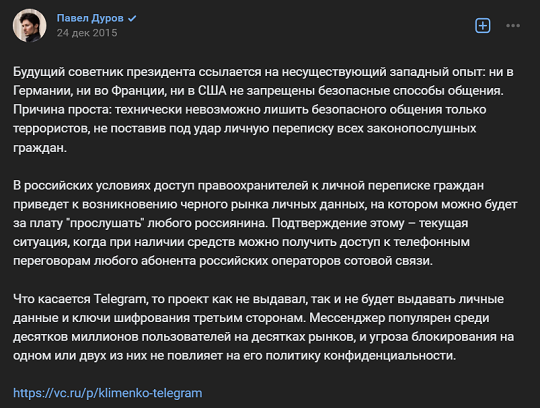Click the phrase Что касается

52,299
